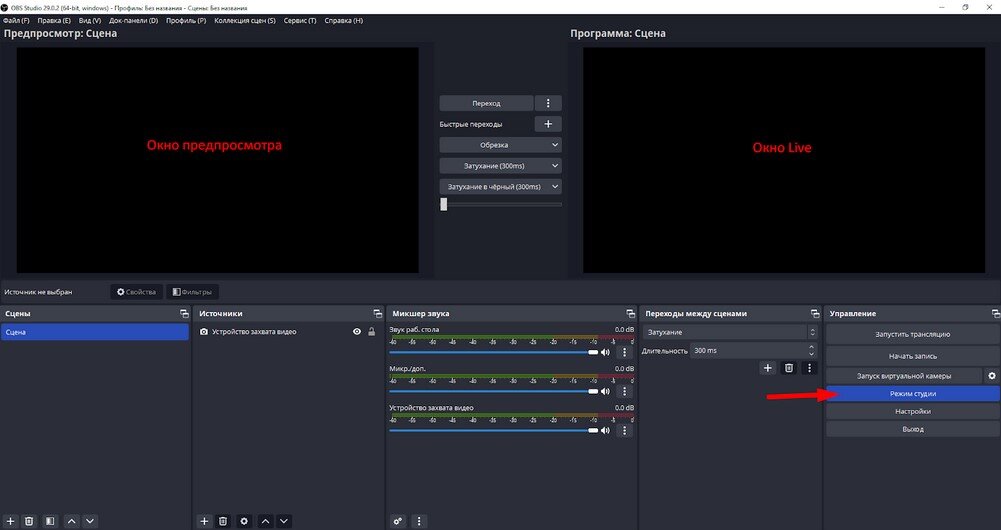Open source properties gear in Sources panel
1001x530 pixels.
click(x=244, y=521)
